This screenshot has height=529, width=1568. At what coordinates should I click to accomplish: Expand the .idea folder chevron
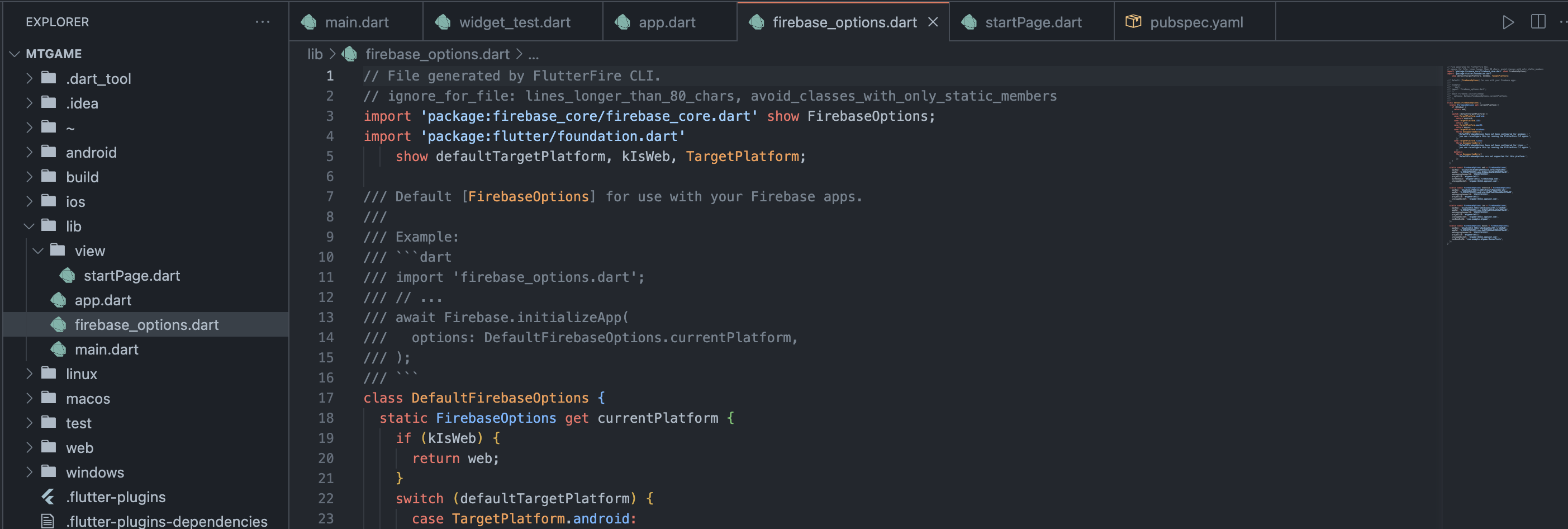29,103
